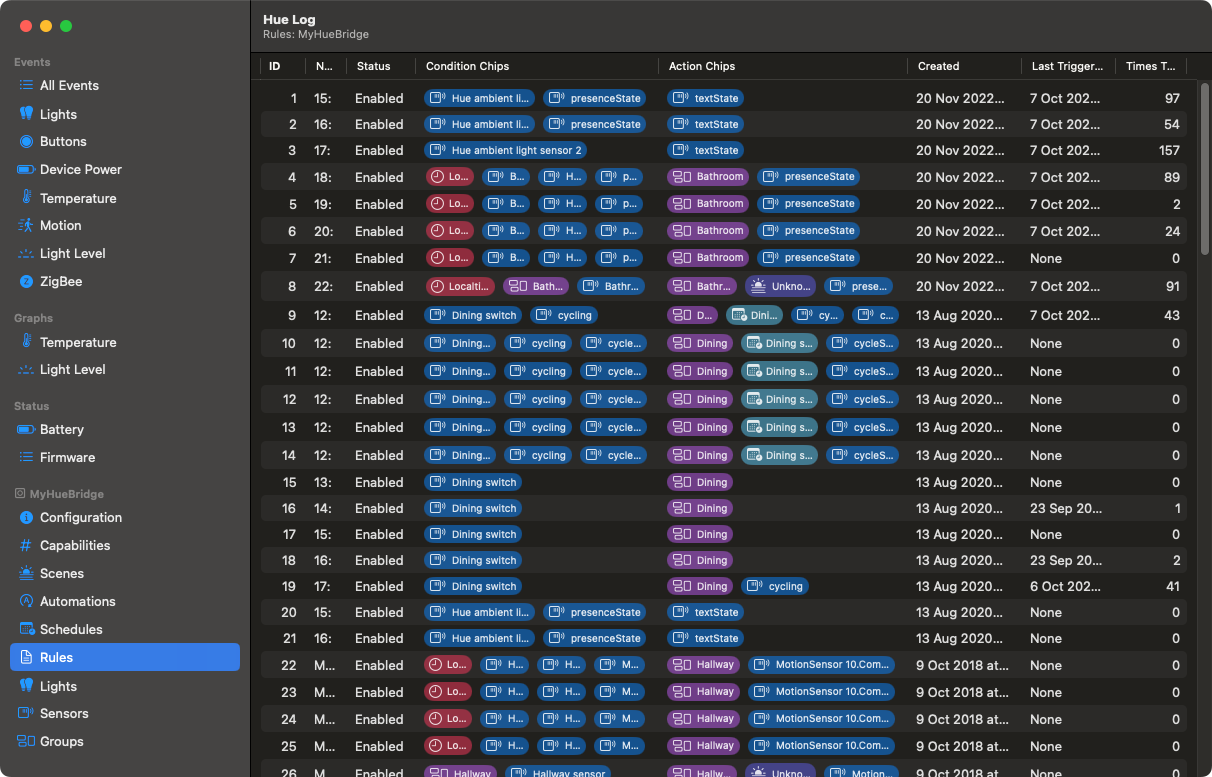Sort rules by the ID column
1212x777 pixels.
point(273,66)
